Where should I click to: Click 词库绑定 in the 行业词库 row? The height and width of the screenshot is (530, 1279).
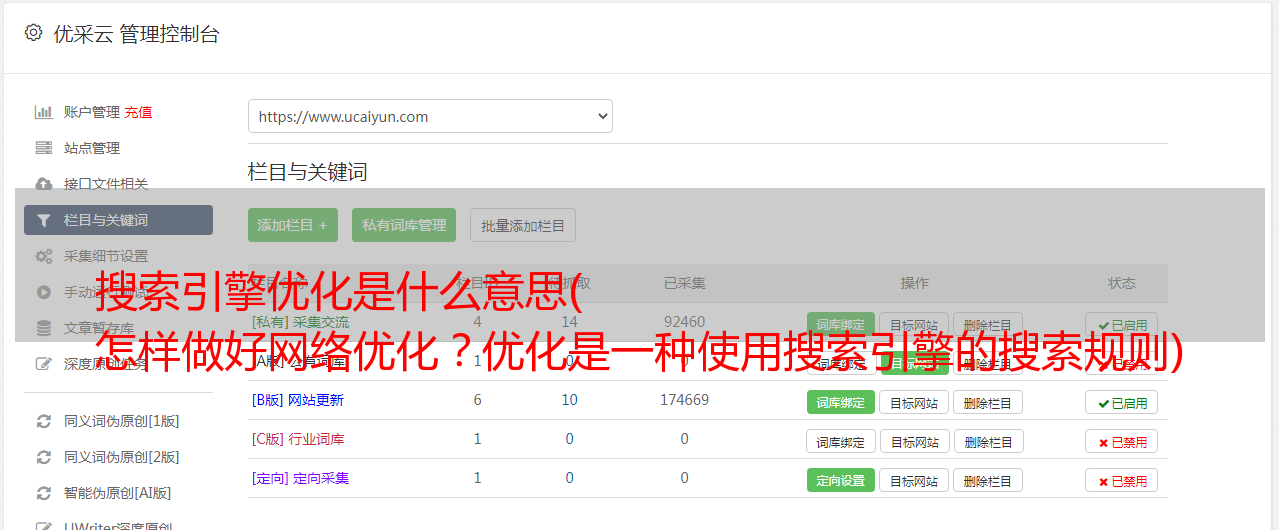point(841,441)
